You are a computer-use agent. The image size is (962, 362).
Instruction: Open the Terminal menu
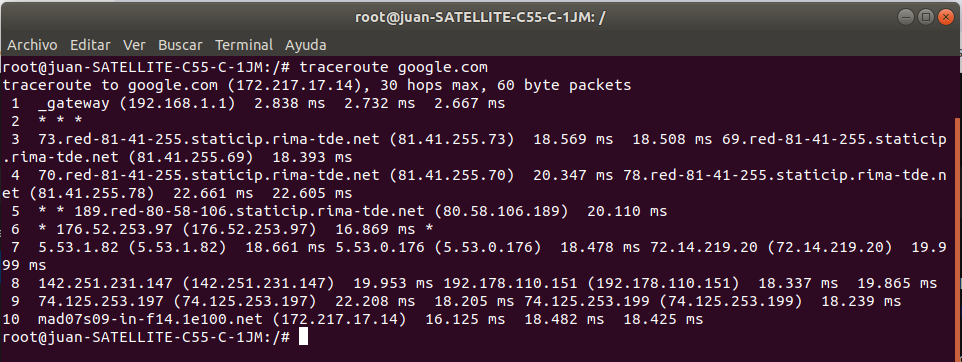click(244, 45)
